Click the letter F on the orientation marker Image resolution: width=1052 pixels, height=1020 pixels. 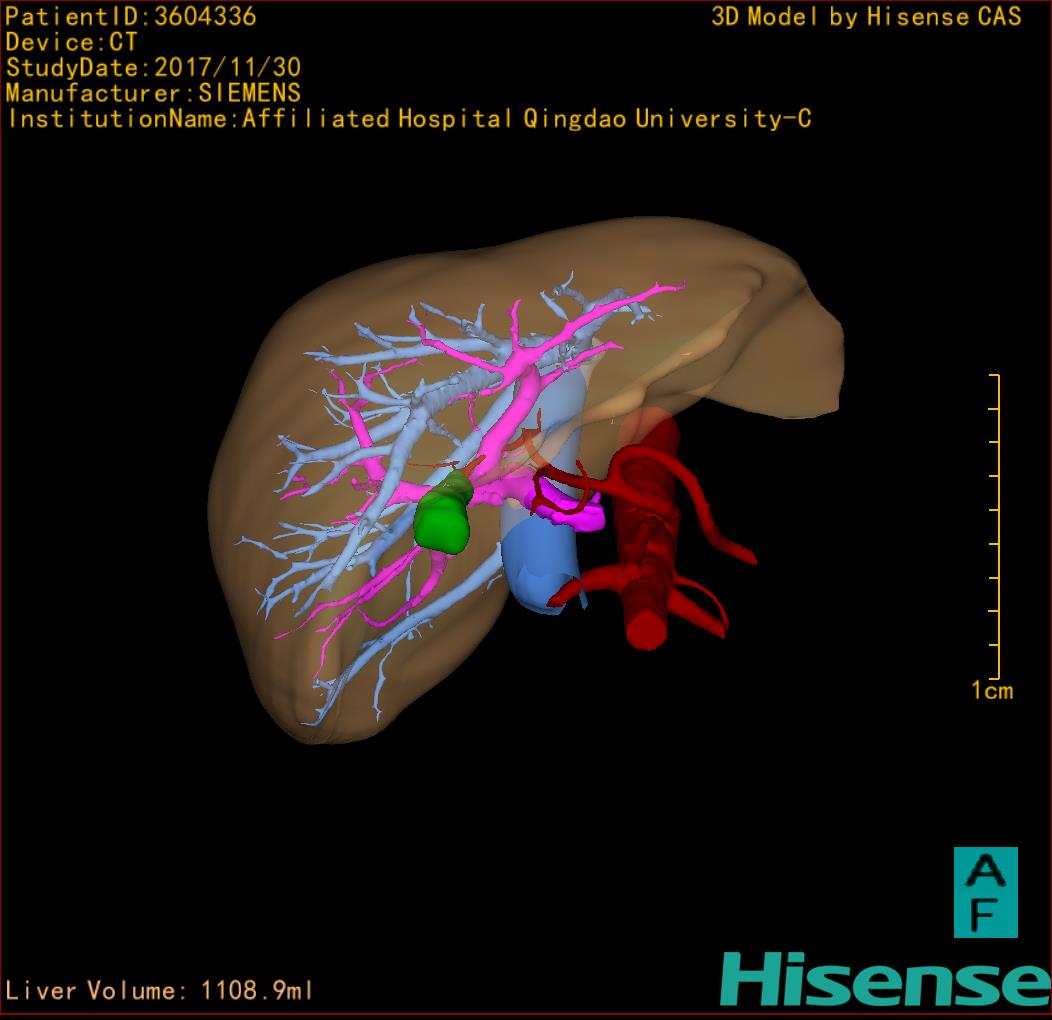(985, 913)
